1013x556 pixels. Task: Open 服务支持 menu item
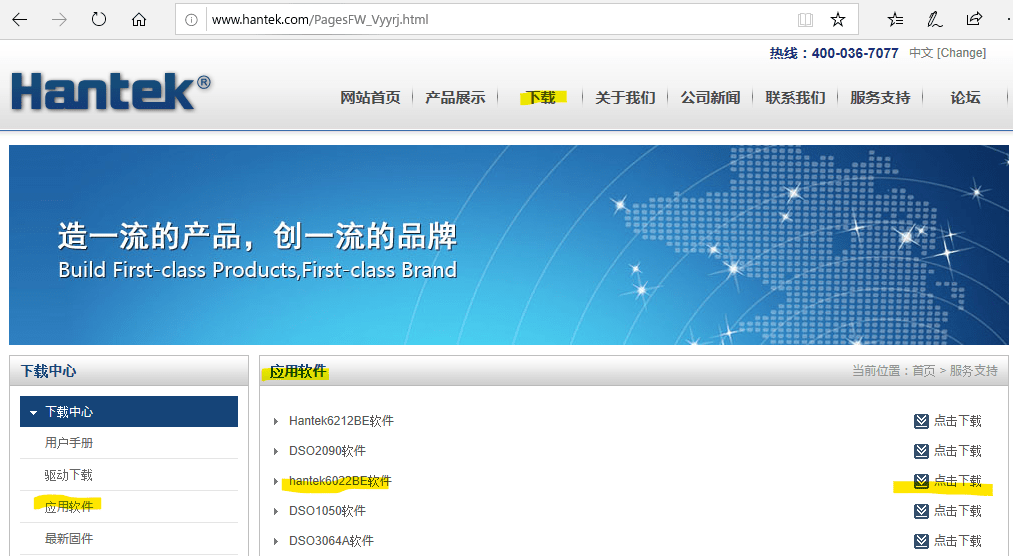tap(880, 98)
